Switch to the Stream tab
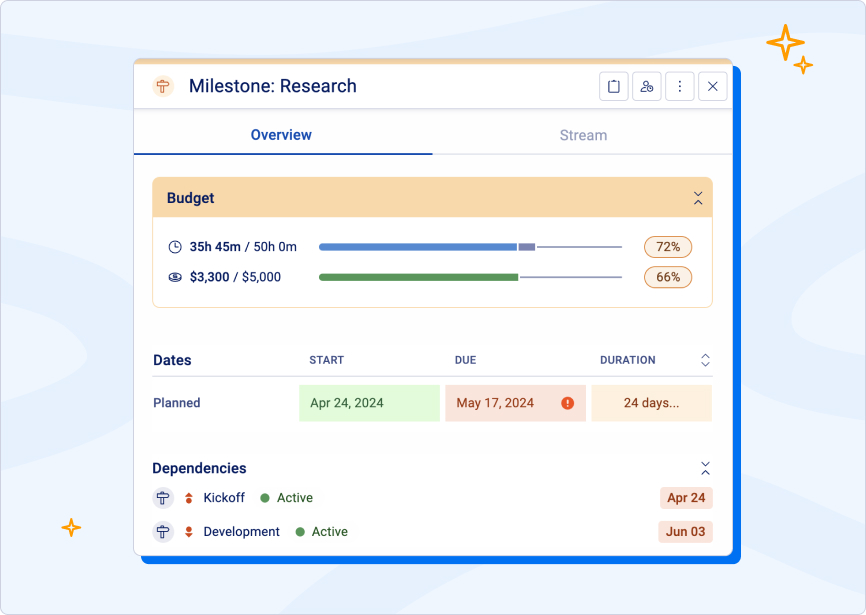This screenshot has height=615, width=866. click(x=583, y=135)
